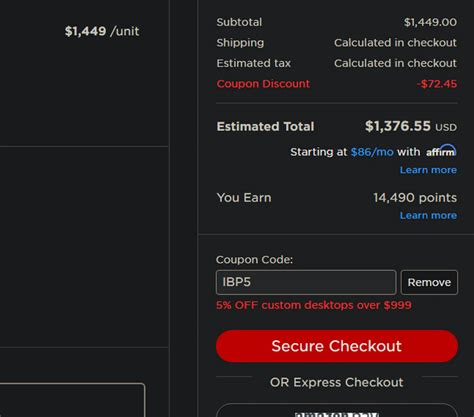
Task: Click Shipping's Calculated in checkout text
Action: tap(395, 43)
